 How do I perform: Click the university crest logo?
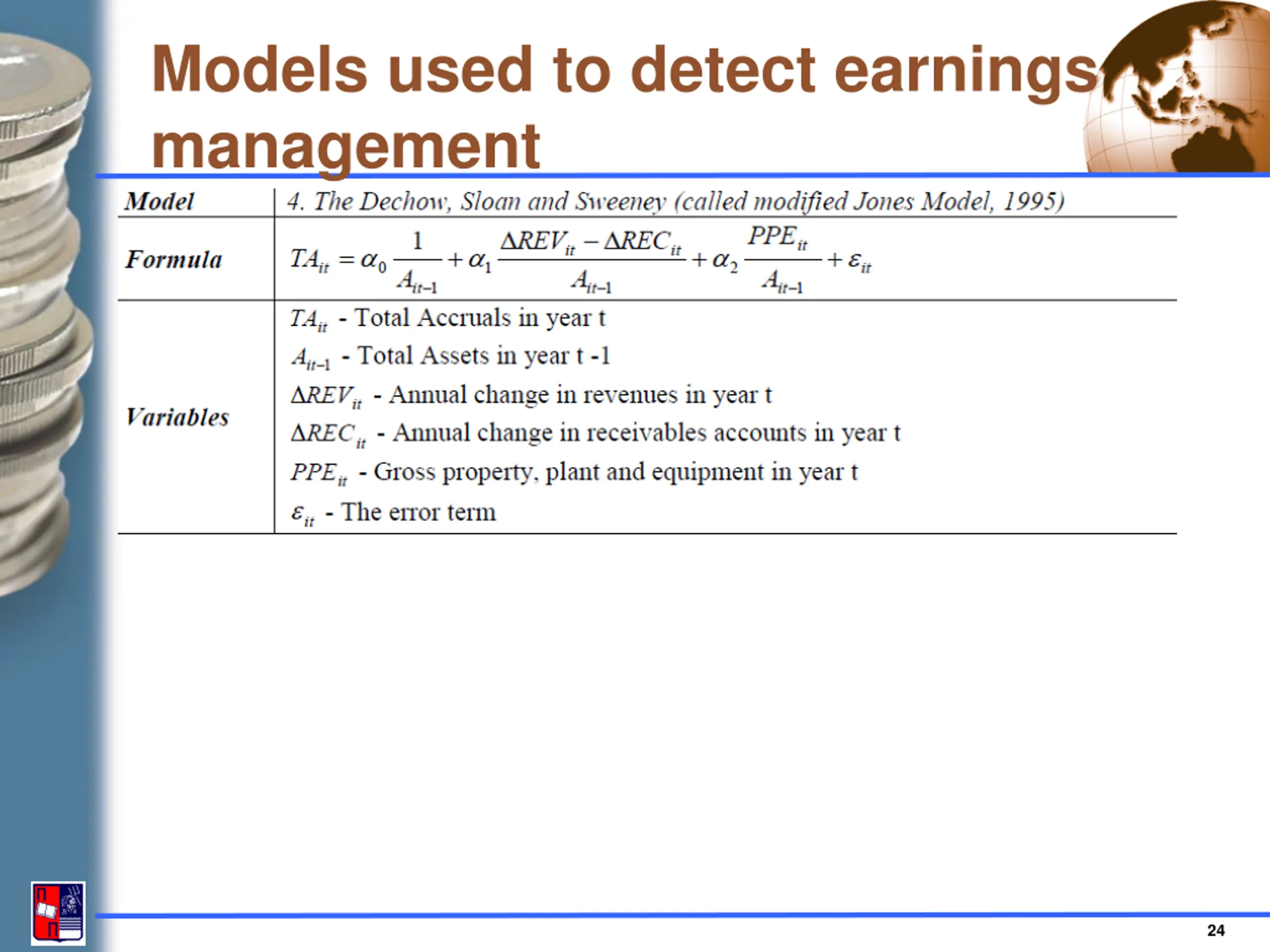point(58,913)
